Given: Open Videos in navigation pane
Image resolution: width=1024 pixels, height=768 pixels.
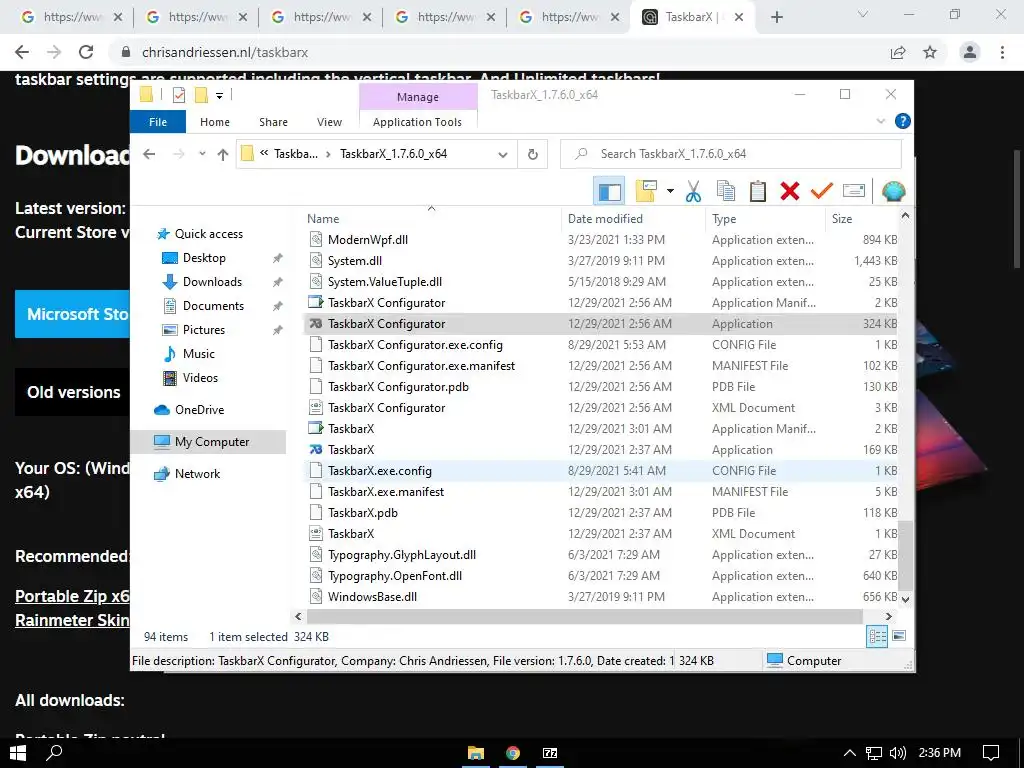Looking at the screenshot, I should (200, 378).
